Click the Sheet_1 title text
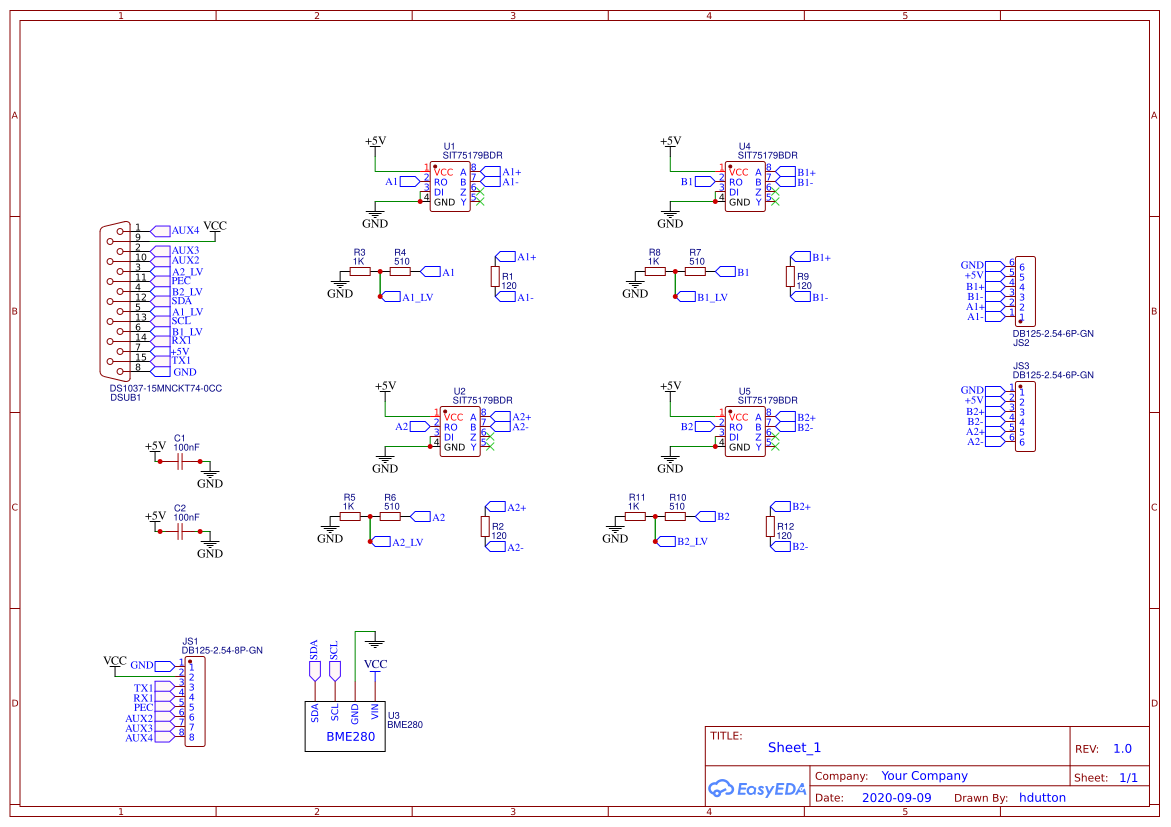Image resolution: width=1171 pixels, height=827 pixels. 794,748
